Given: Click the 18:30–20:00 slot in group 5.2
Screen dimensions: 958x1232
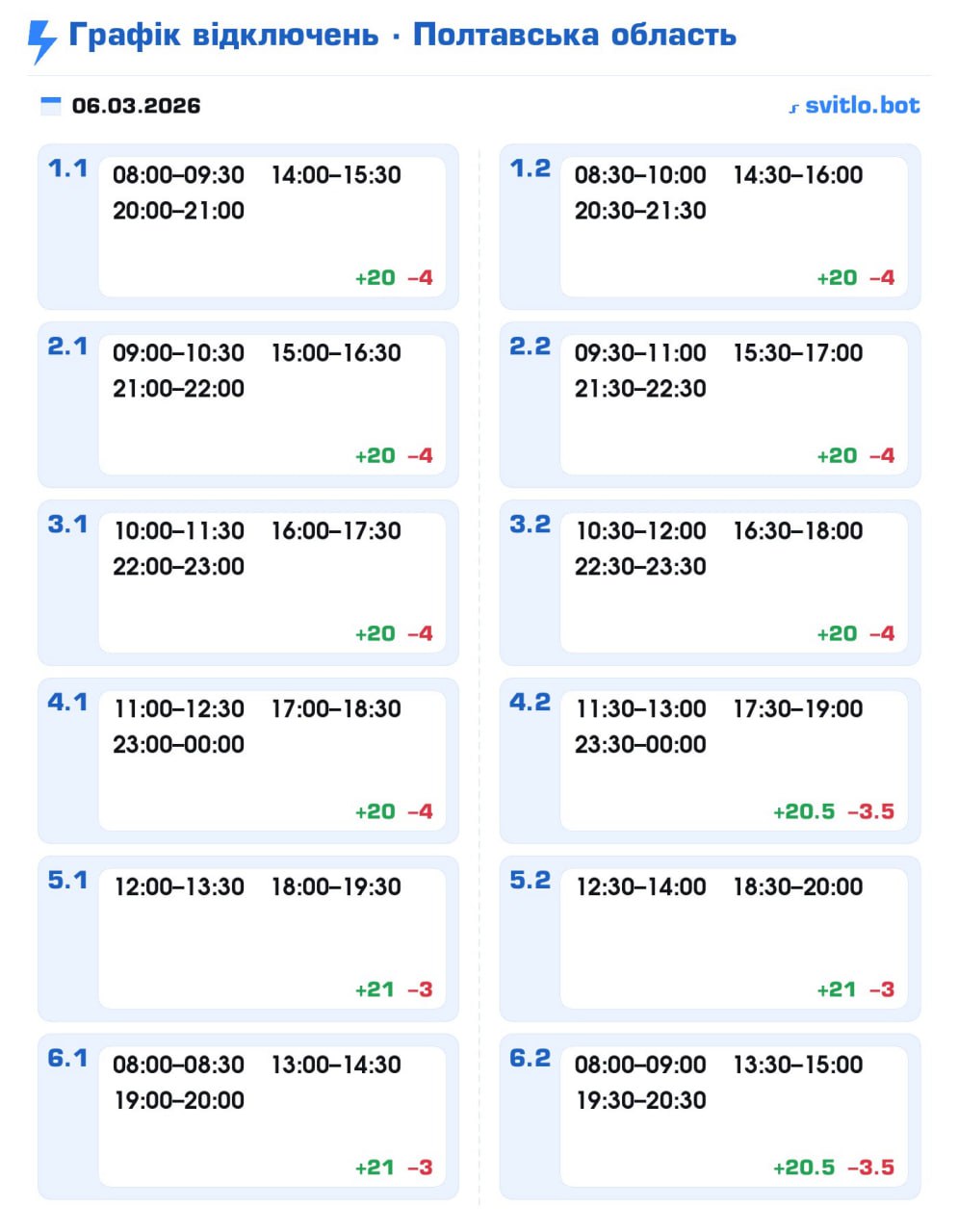Looking at the screenshot, I should pos(798,887).
